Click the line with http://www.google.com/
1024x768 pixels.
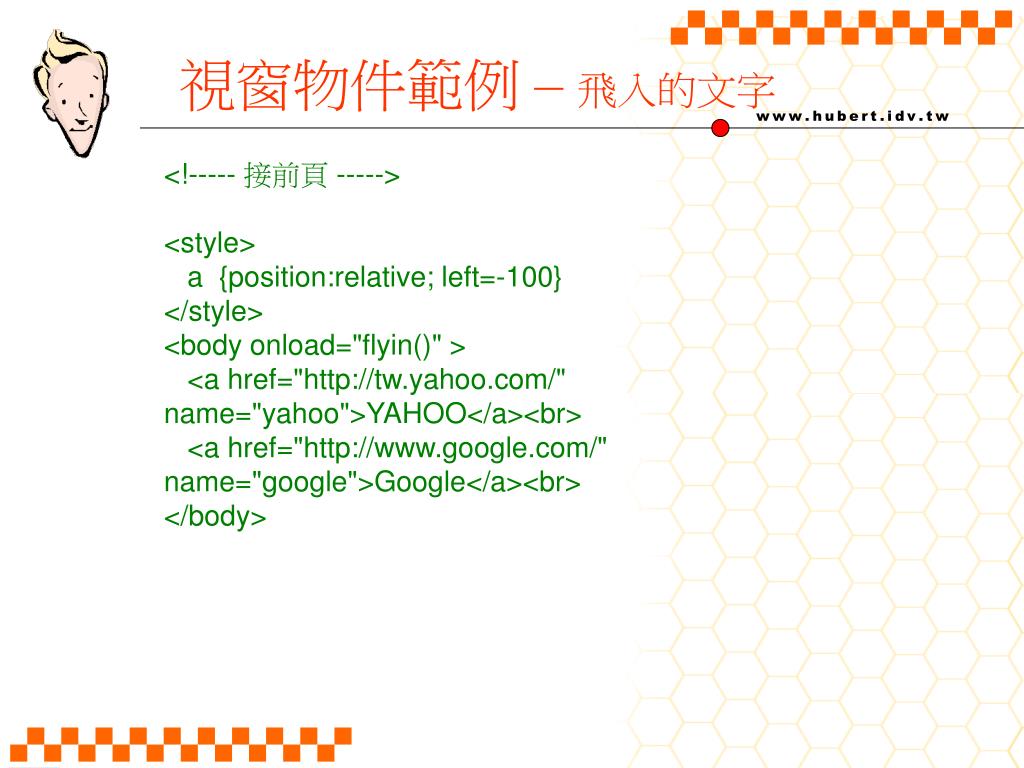pos(397,448)
